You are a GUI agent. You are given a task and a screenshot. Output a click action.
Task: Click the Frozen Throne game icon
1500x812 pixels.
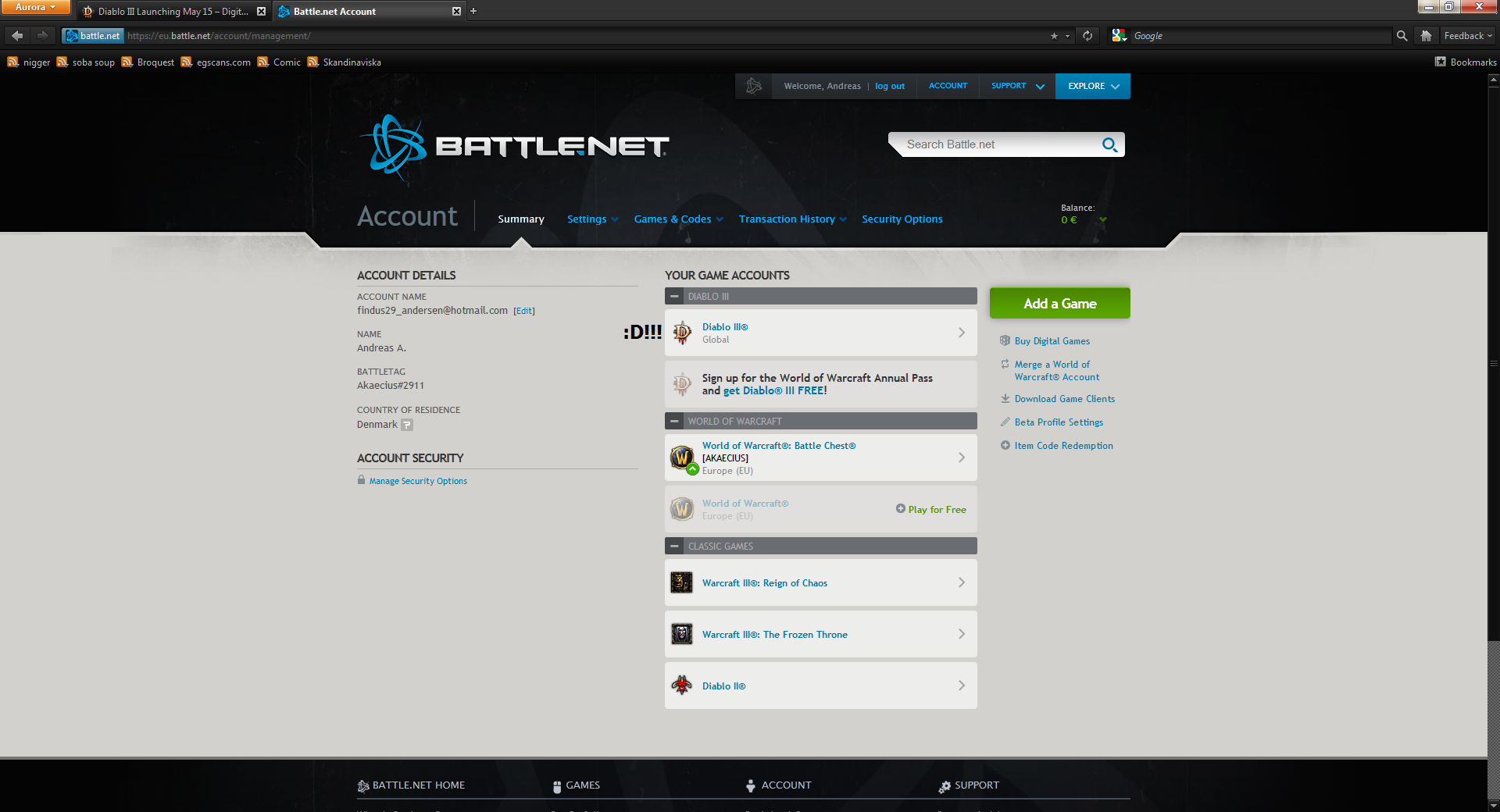pyautogui.click(x=682, y=634)
